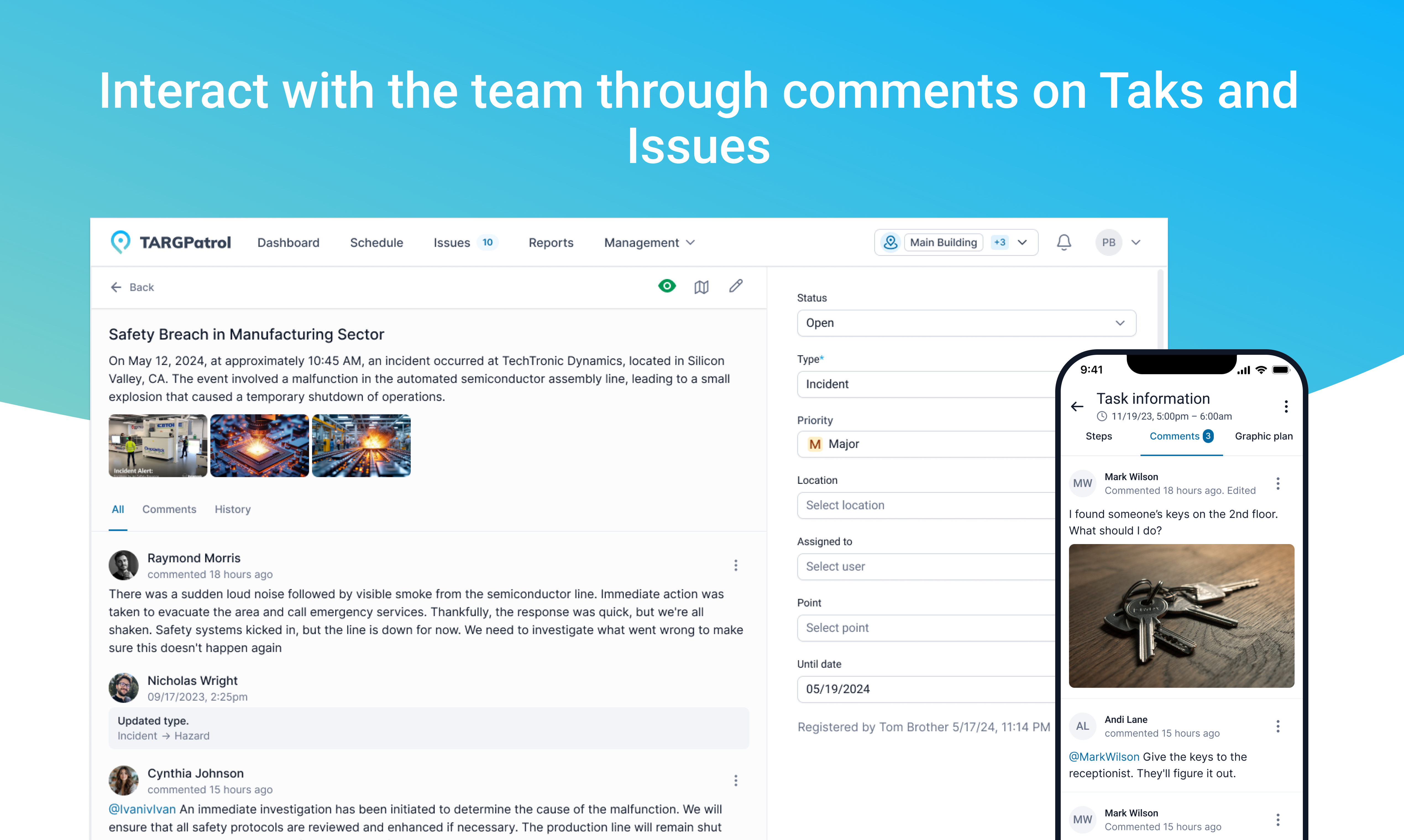1404x840 pixels.
Task: Switch to the Steps tab on phone
Action: click(x=1099, y=436)
